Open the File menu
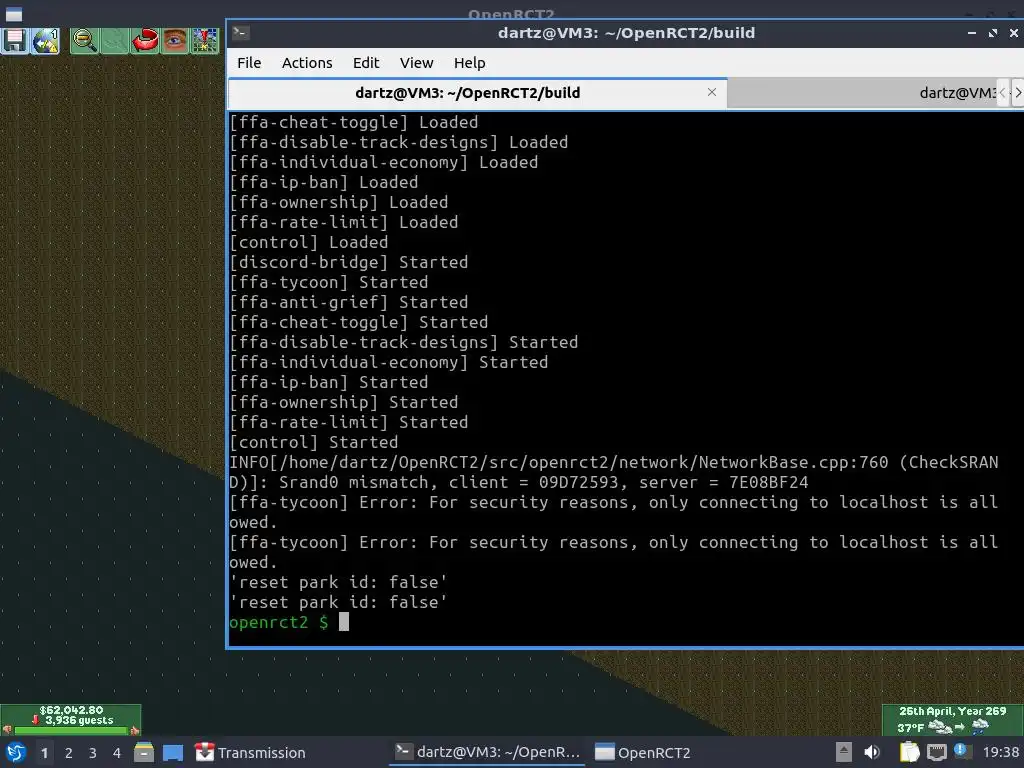 pos(249,63)
